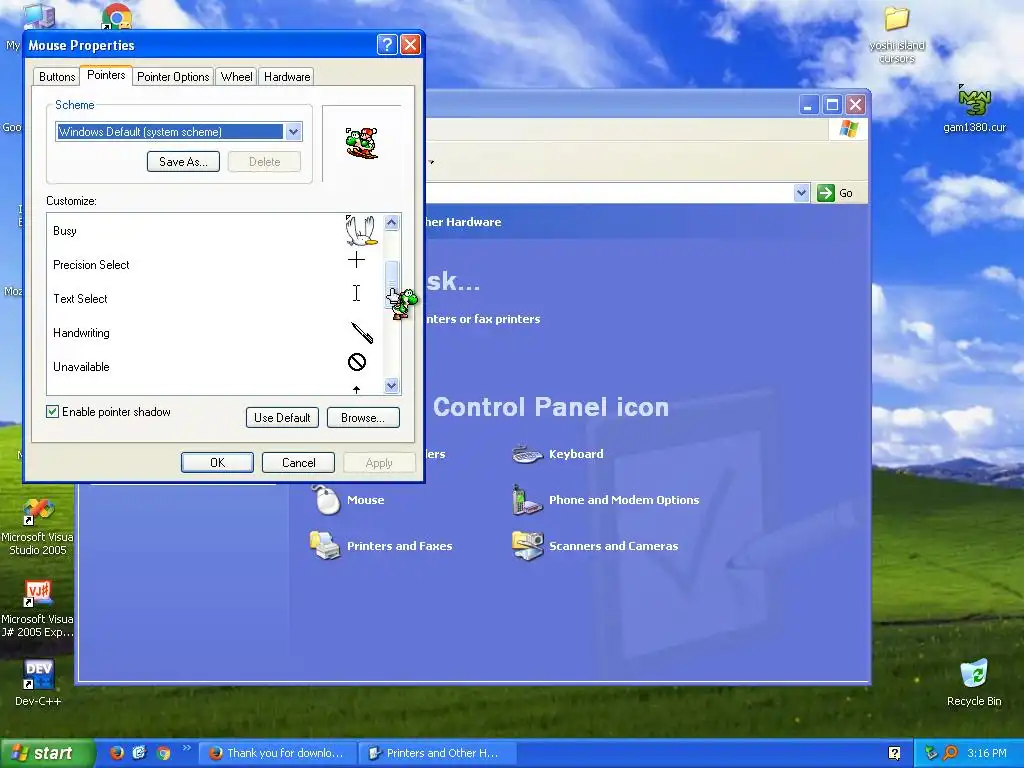This screenshot has width=1024, height=768.
Task: Launch Internet Explorer from quick launch
Action: tap(140, 753)
